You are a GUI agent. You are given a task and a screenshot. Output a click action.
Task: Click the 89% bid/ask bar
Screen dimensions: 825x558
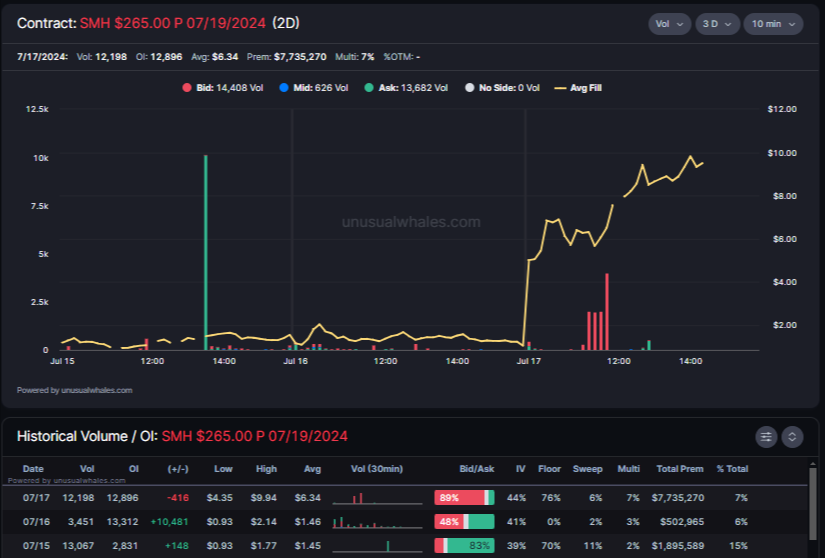point(464,498)
